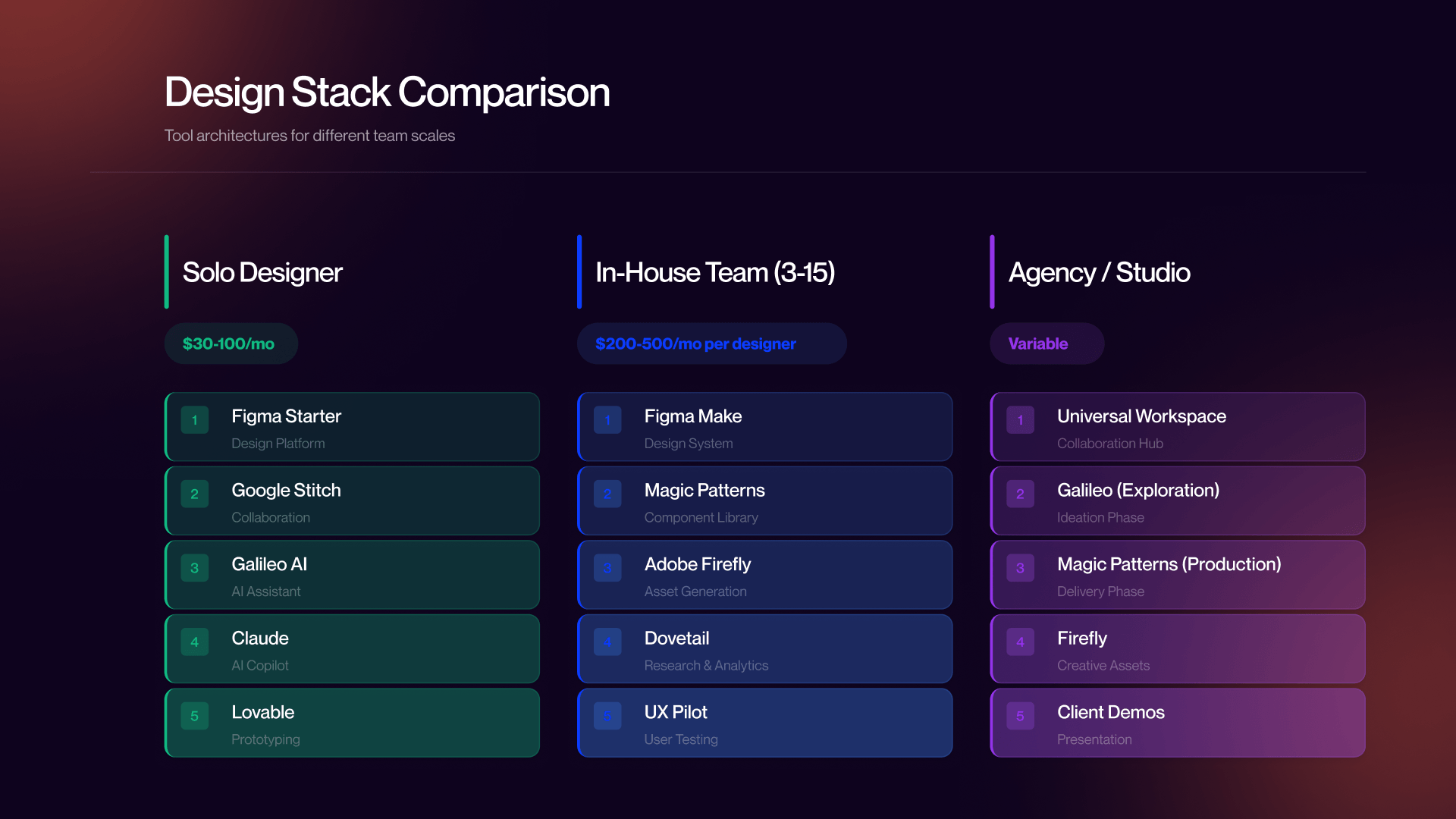The image size is (1456, 819).
Task: Open the UX Pilot user testing card
Action: point(764,723)
